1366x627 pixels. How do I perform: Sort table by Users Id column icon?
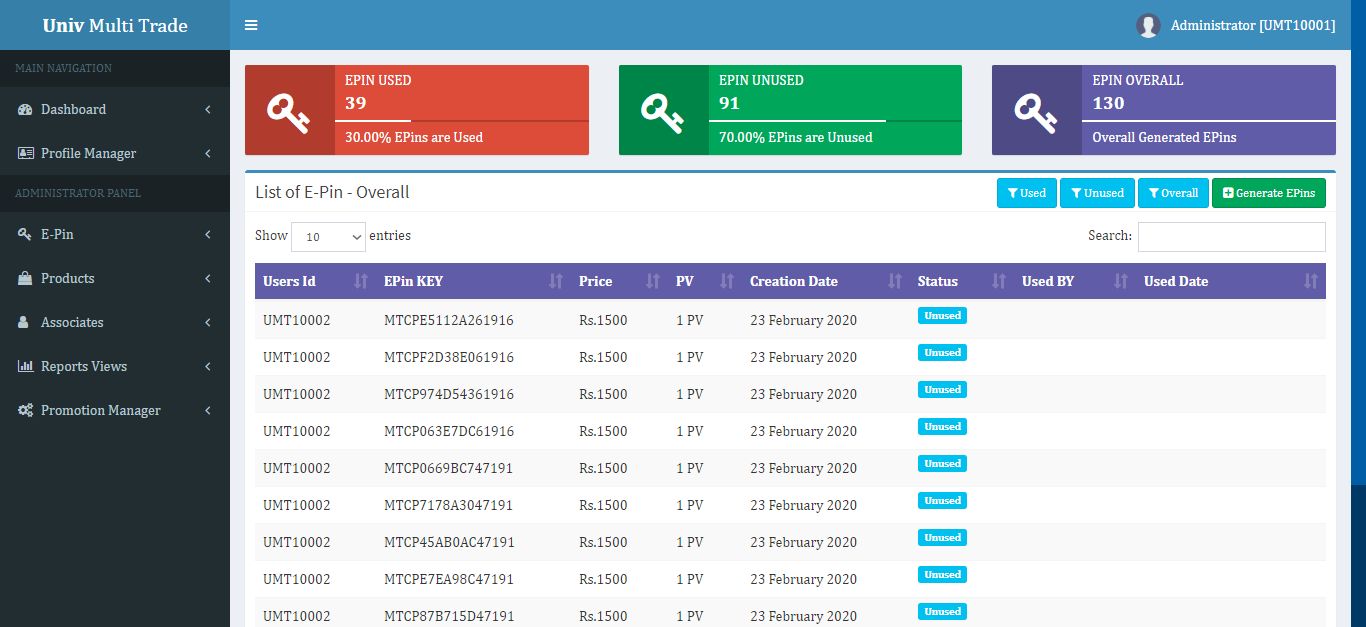[x=361, y=282]
